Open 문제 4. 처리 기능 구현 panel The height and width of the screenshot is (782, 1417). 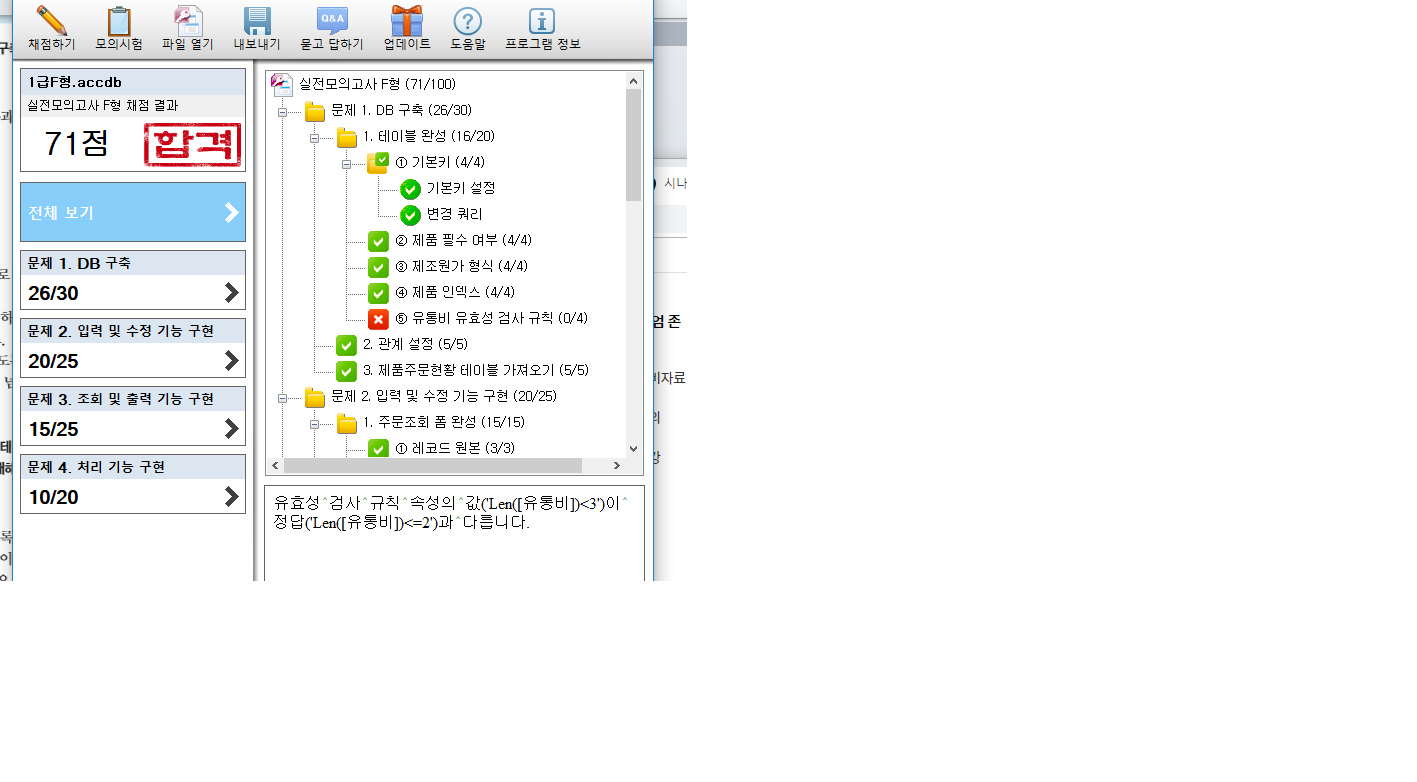133,484
